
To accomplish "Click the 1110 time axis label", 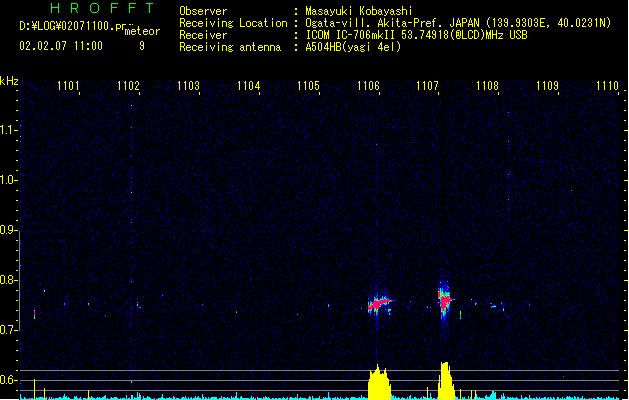I will tap(607, 85).
